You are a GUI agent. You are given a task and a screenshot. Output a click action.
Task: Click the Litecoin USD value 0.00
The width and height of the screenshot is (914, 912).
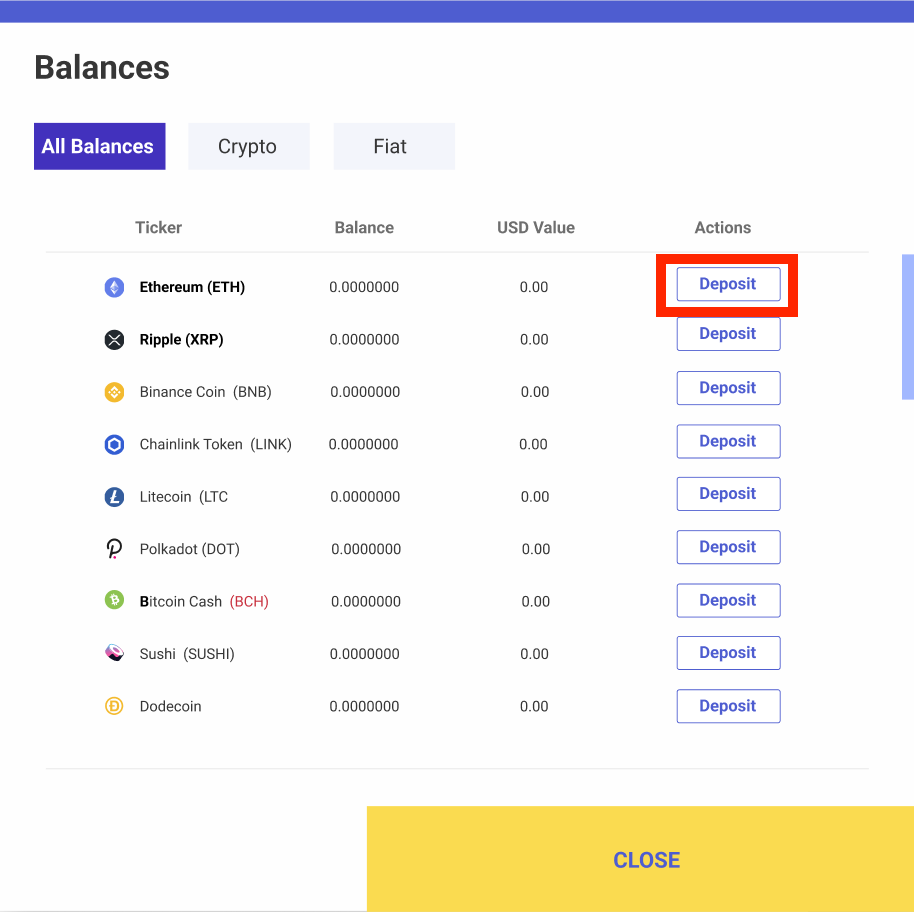coord(535,497)
